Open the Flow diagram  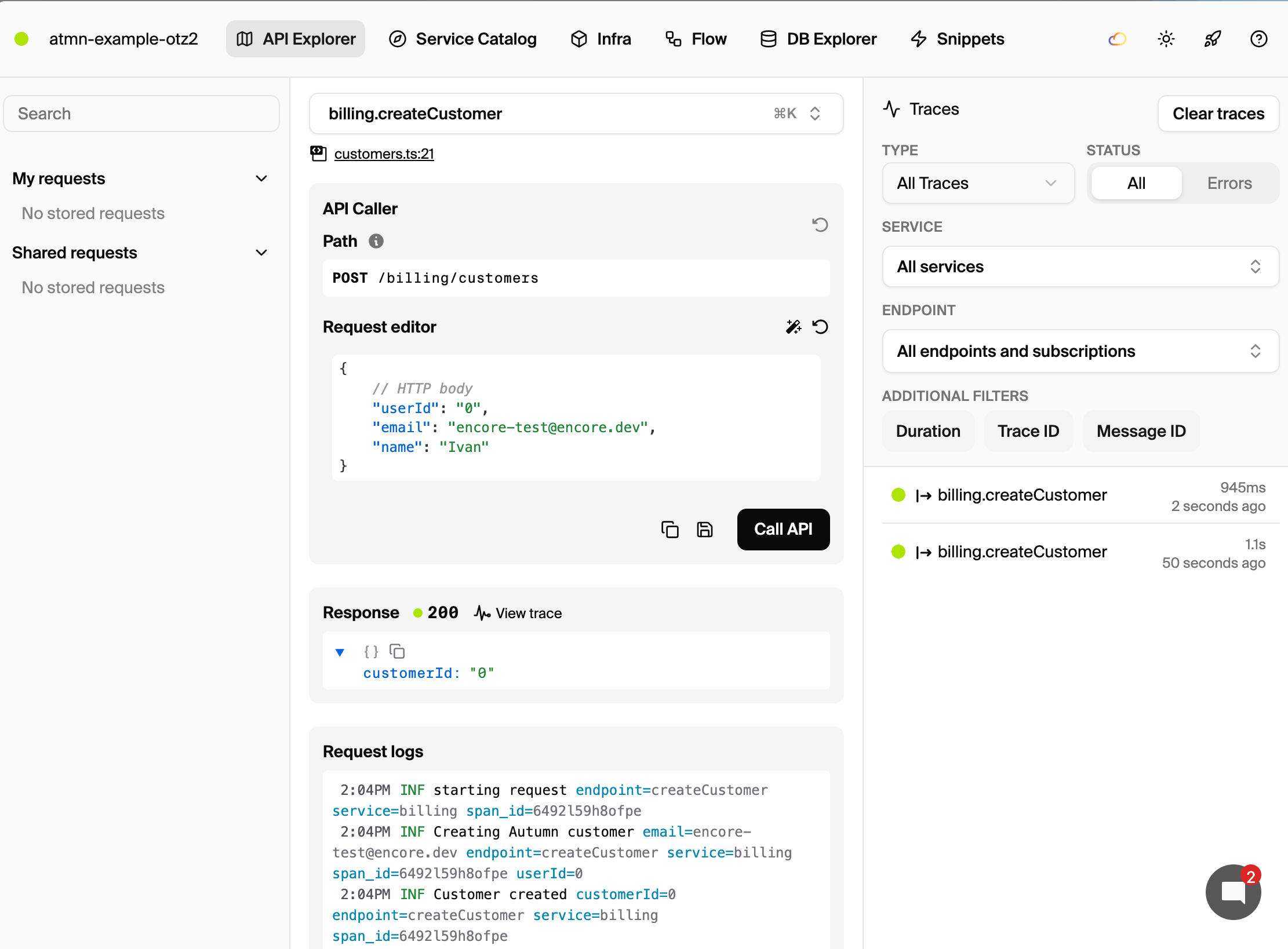click(695, 39)
